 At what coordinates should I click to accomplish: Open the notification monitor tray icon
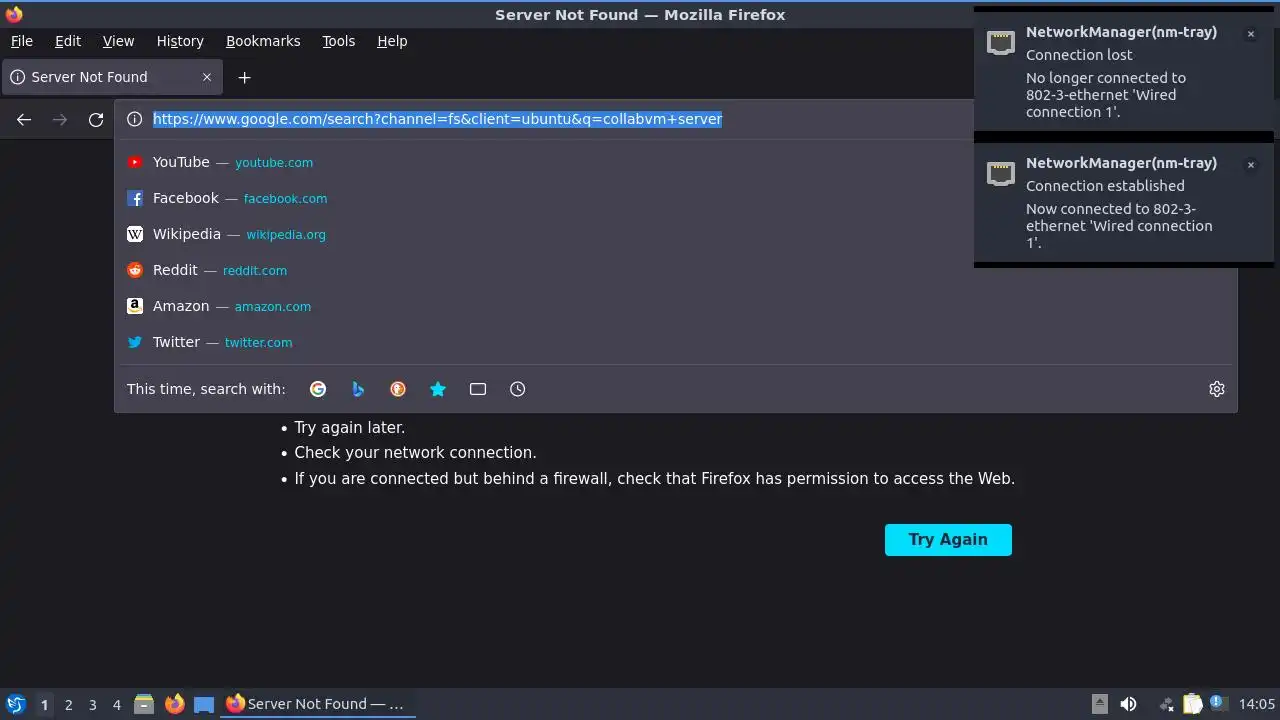coord(1218,704)
